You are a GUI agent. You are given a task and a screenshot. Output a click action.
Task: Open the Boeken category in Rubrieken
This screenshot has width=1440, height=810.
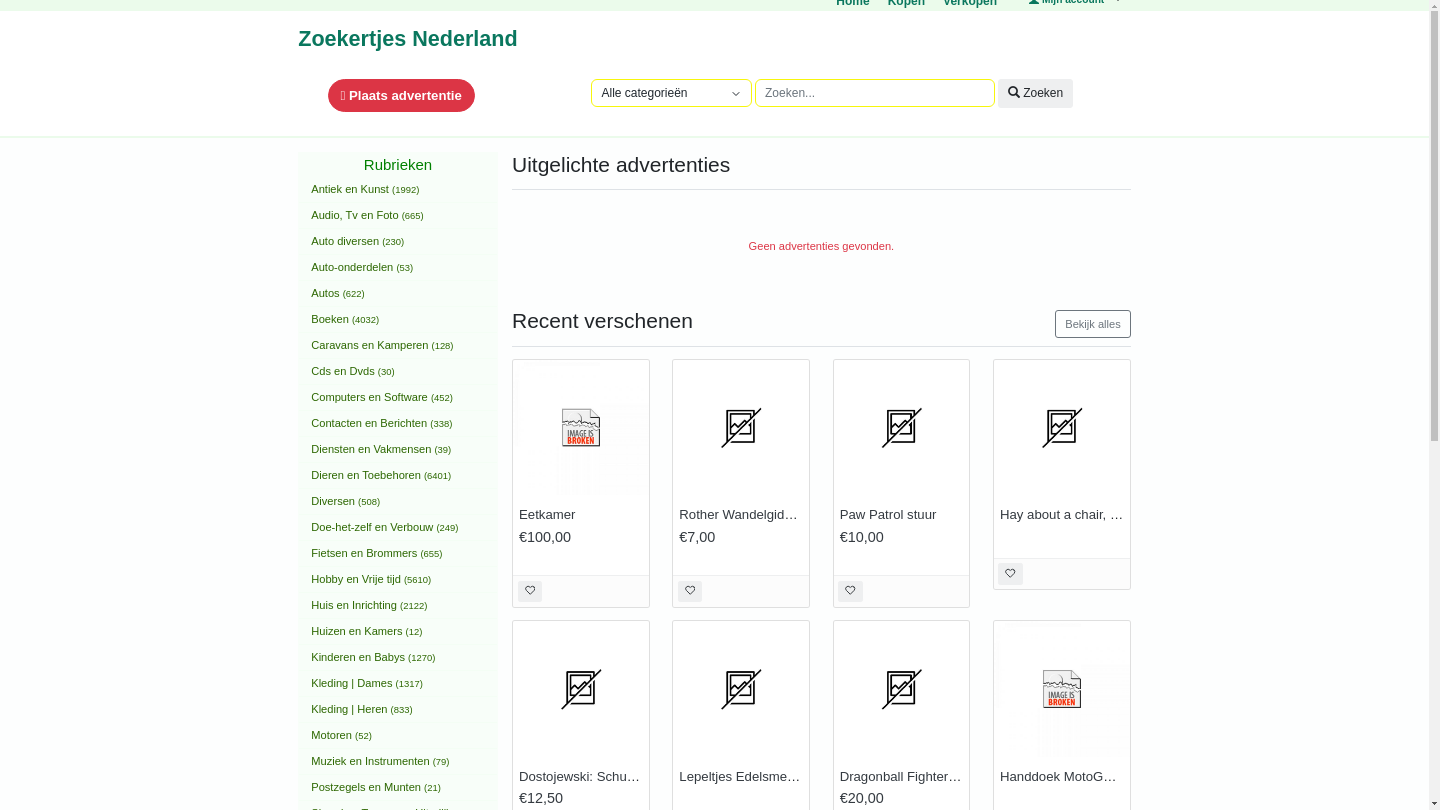pos(330,320)
